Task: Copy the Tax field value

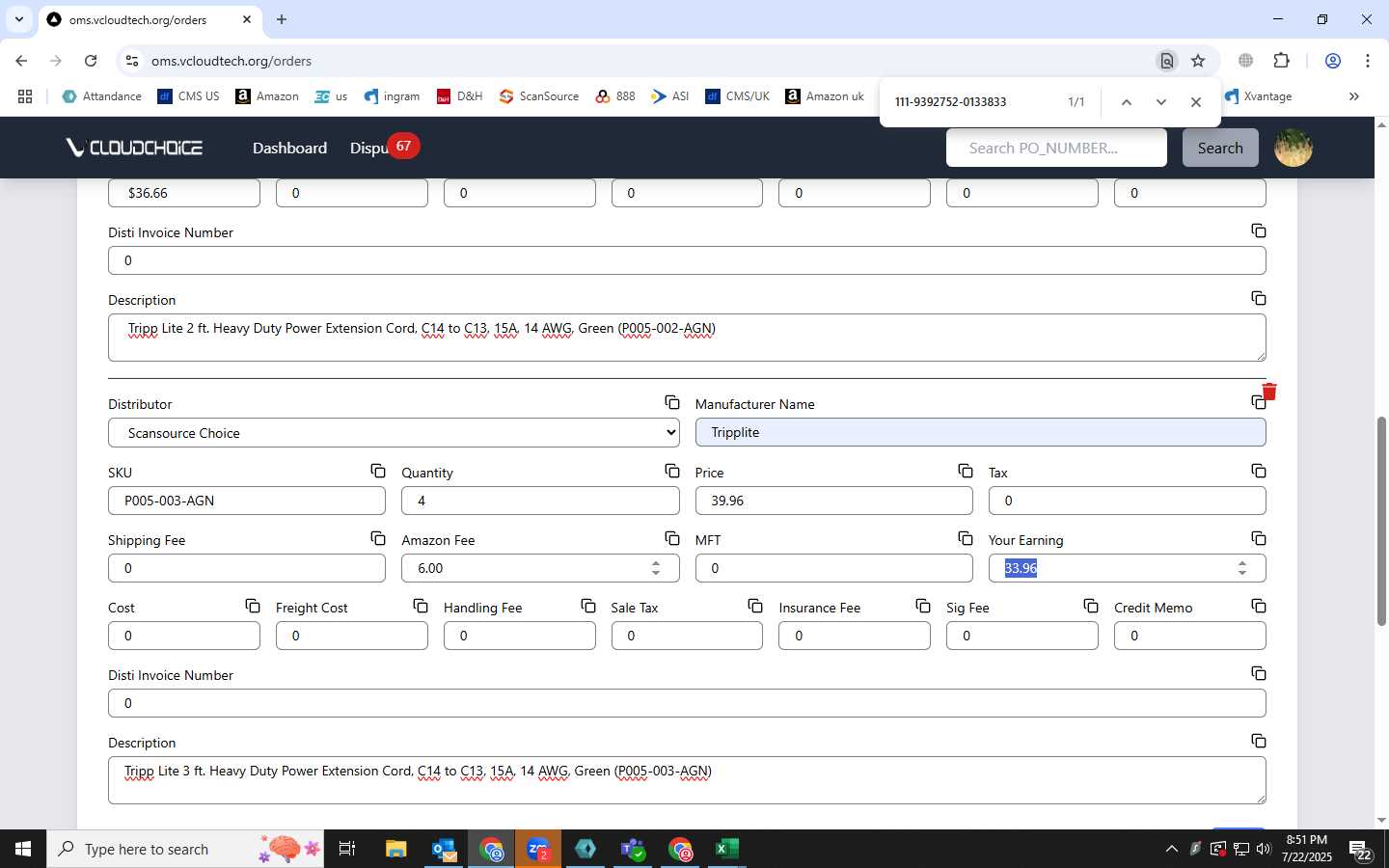Action: click(1259, 471)
